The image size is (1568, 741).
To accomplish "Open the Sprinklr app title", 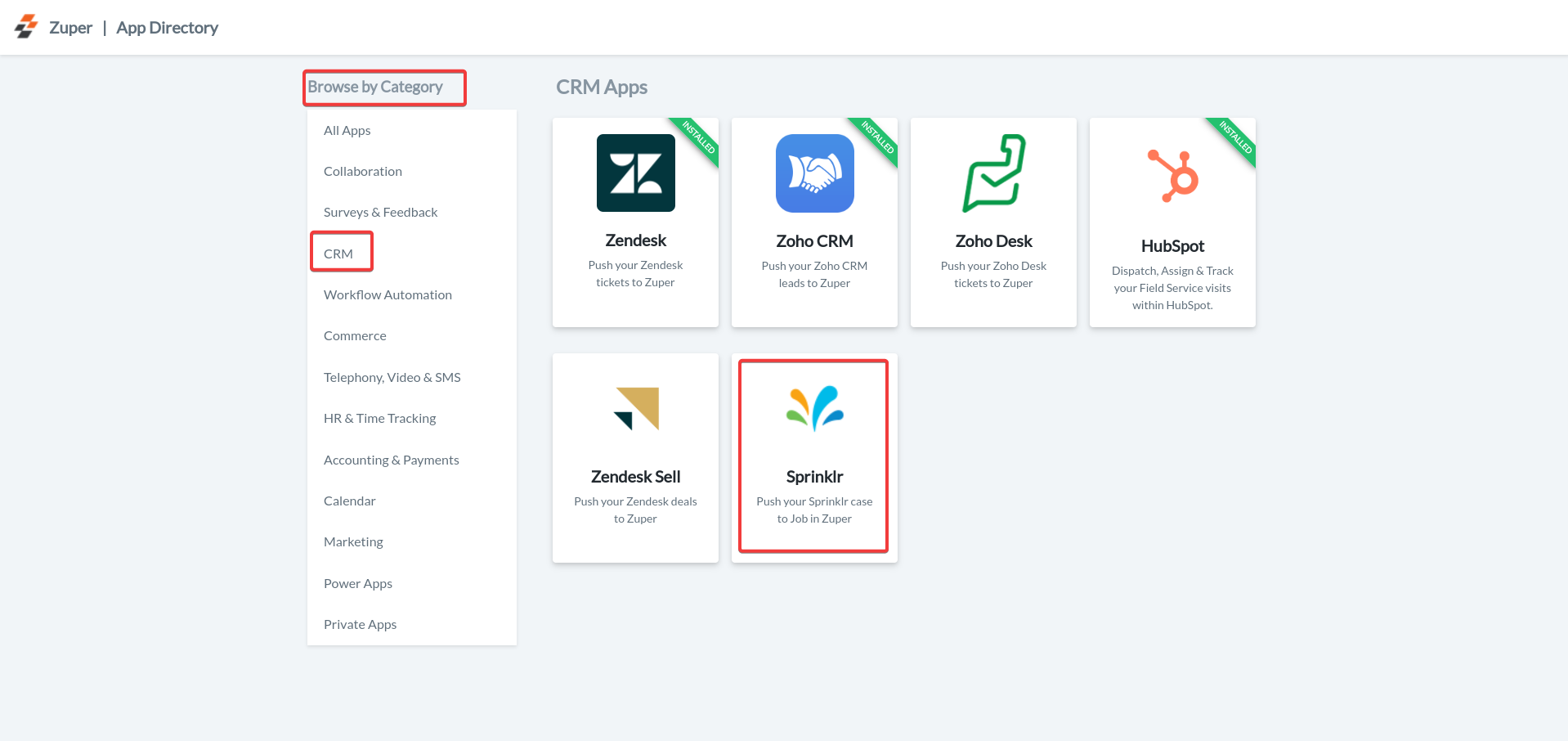I will click(814, 477).
